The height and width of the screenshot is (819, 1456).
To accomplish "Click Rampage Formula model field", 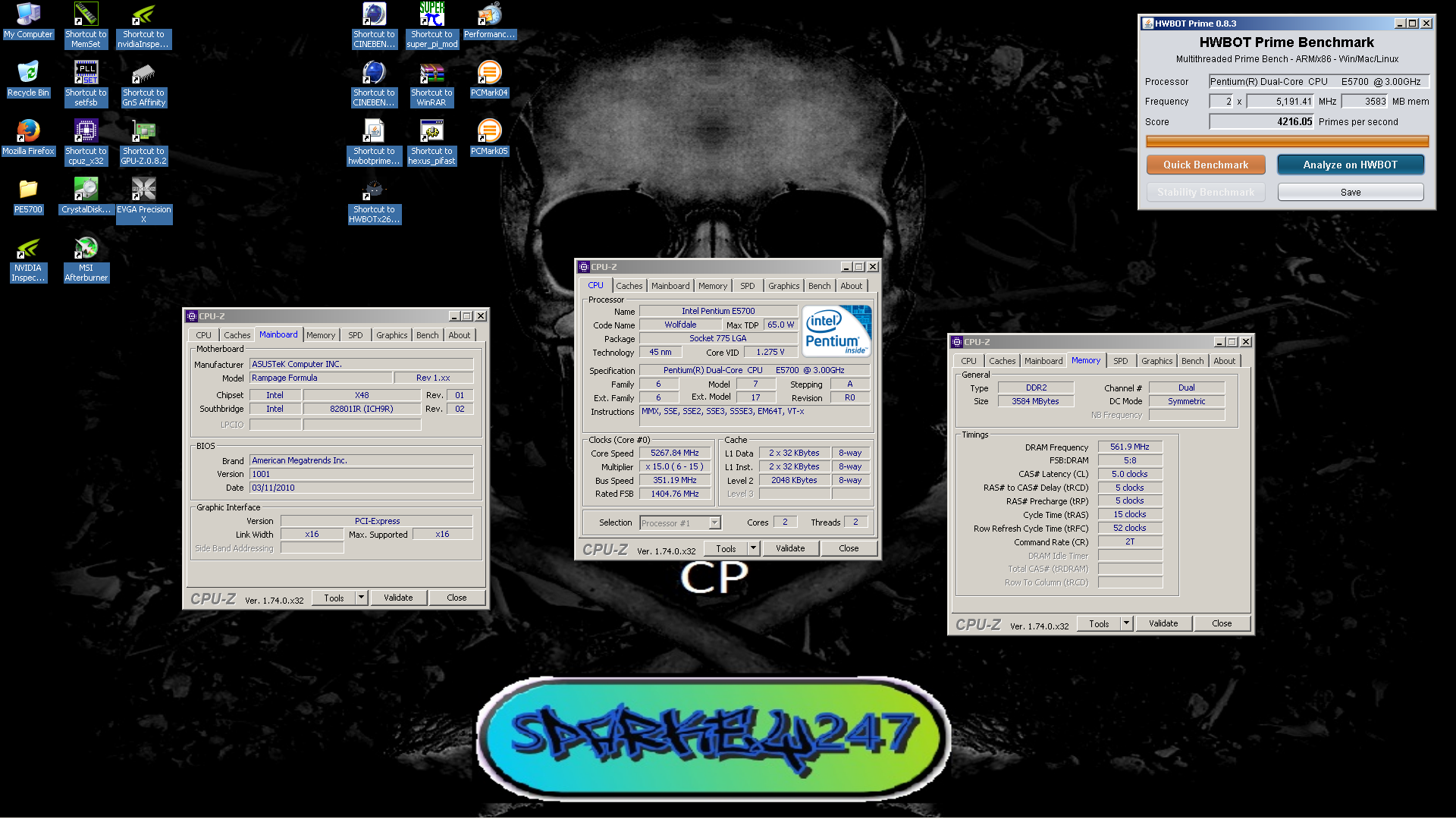I will click(321, 378).
